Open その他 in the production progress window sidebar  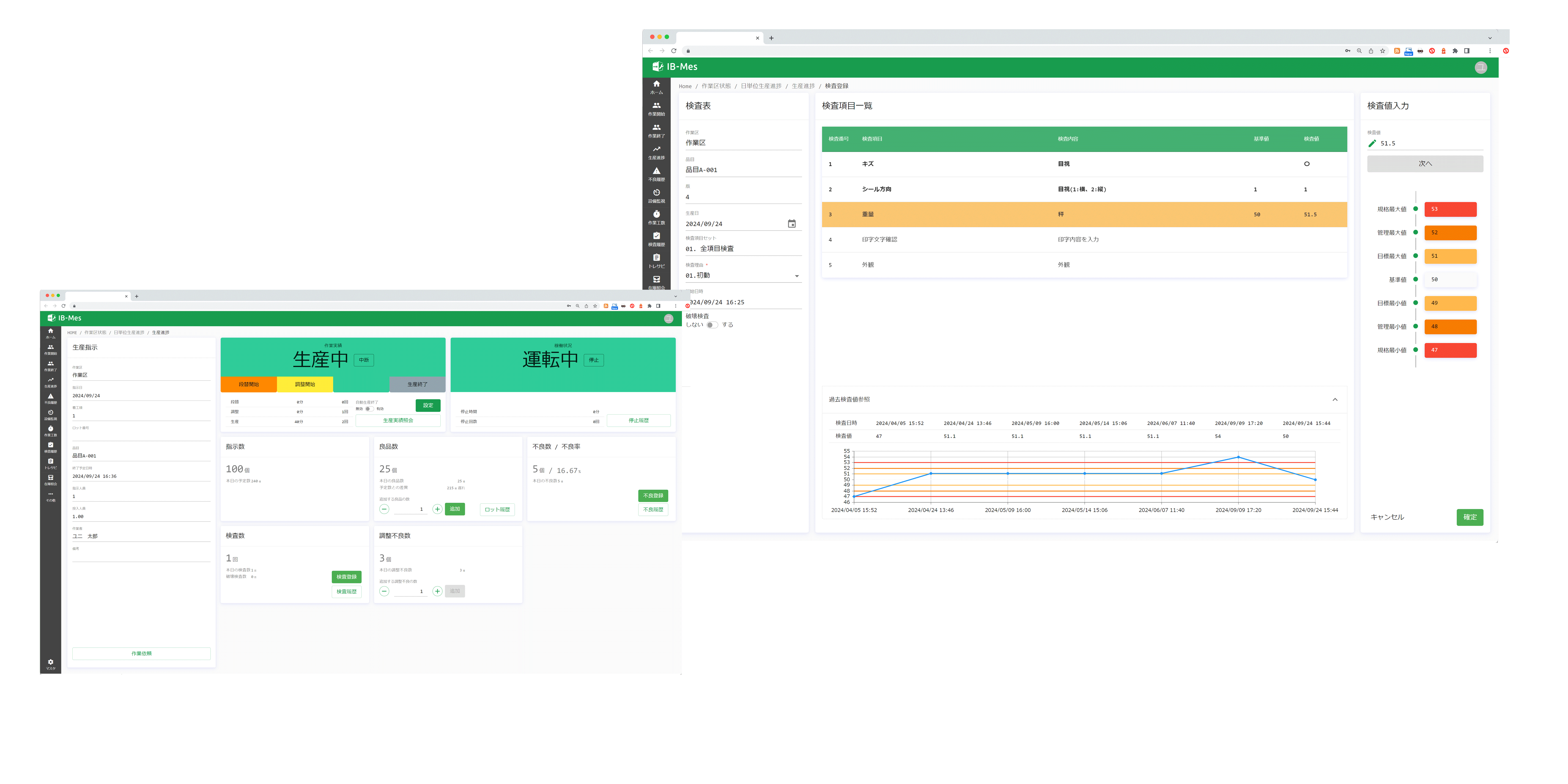pyautogui.click(x=51, y=497)
